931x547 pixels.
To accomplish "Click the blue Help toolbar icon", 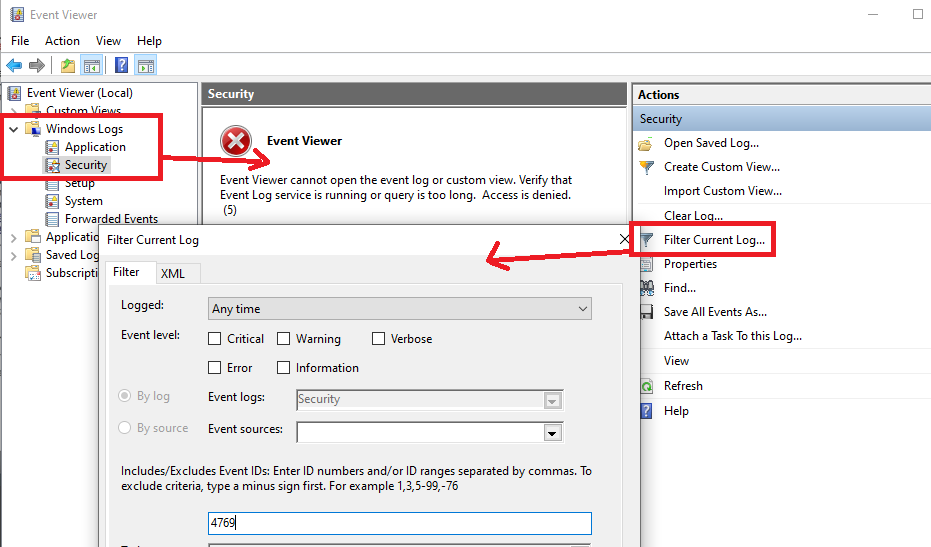I will click(121, 65).
